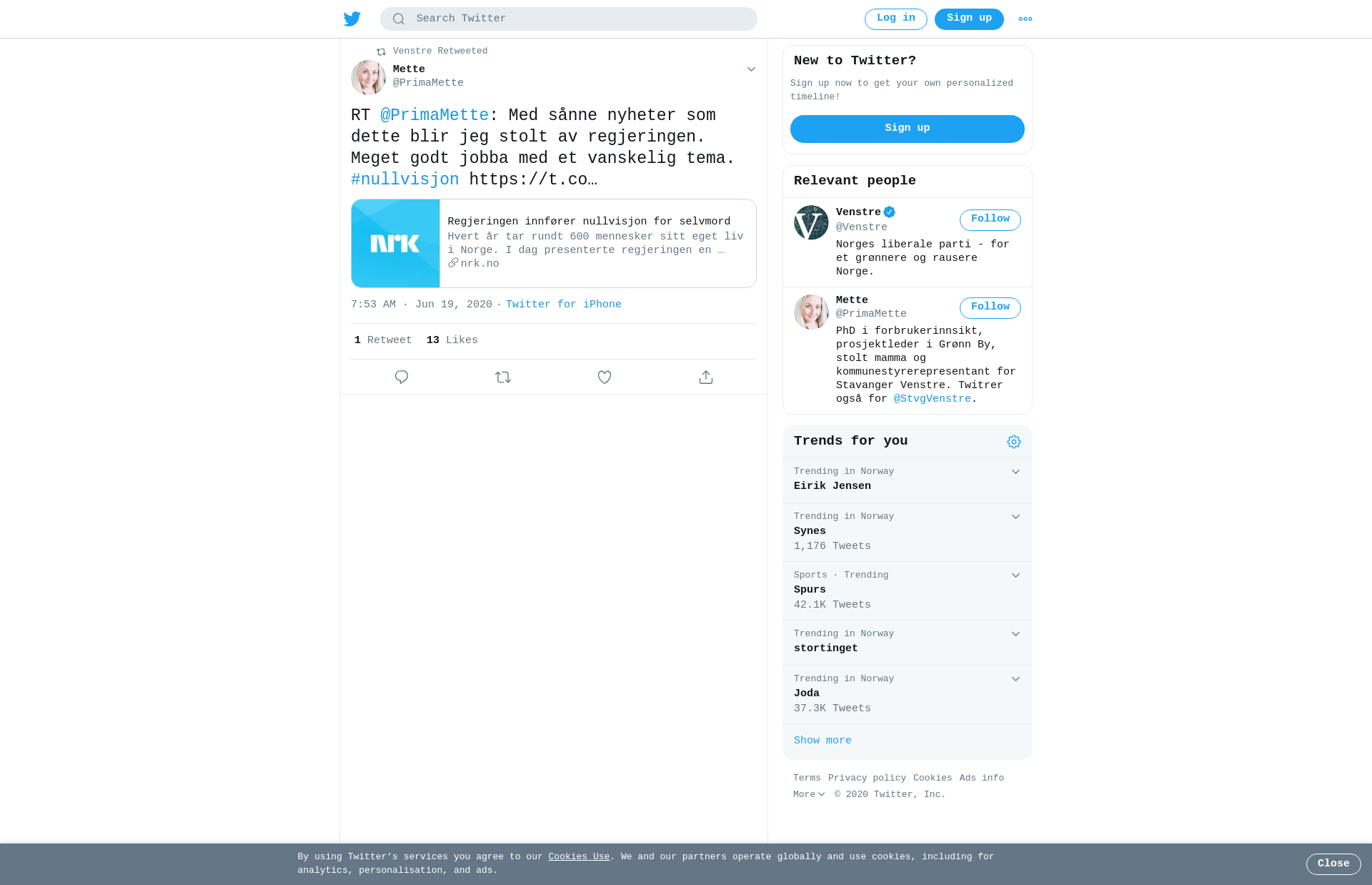Viewport: 1372px width, 885px height.
Task: Open options chevron for Spurs trend
Action: (1015, 575)
